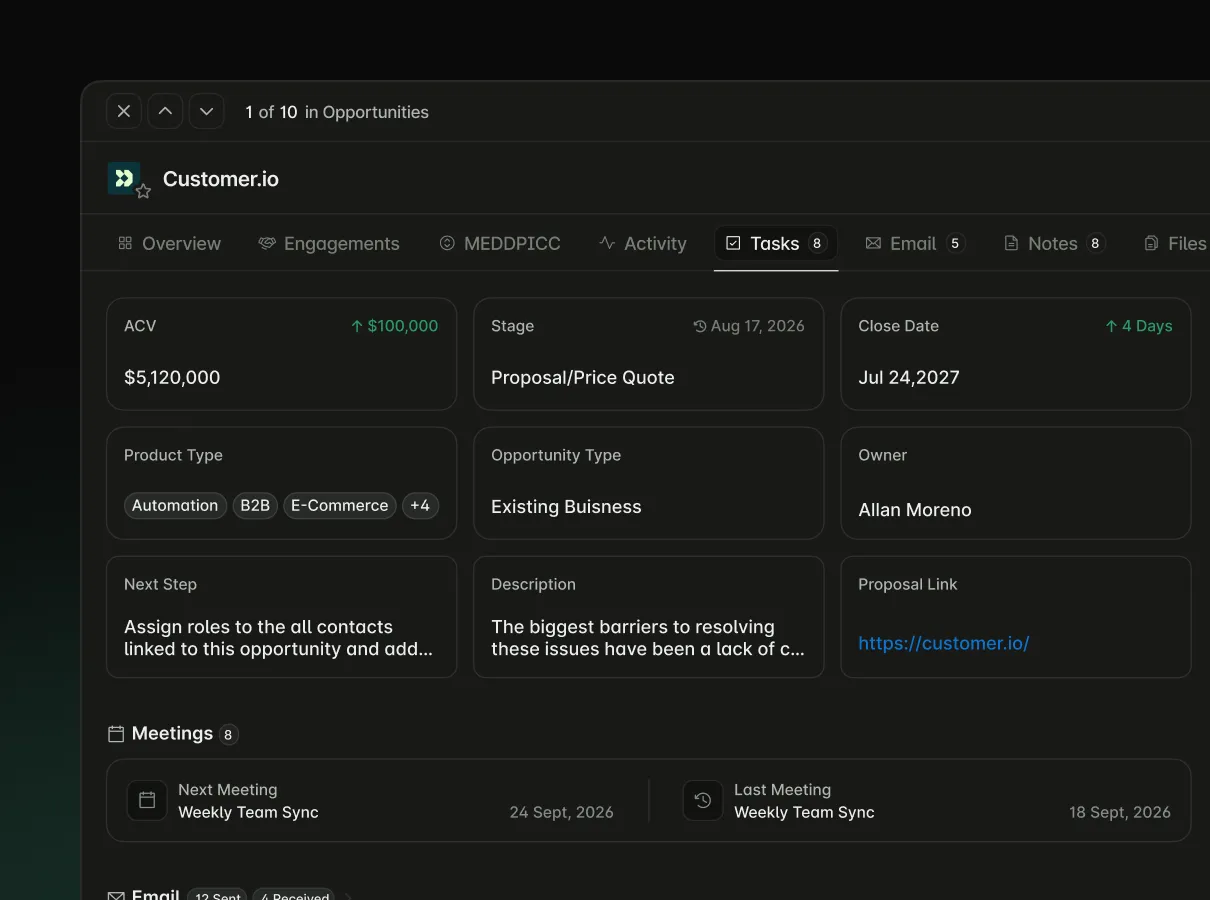Click the E-Commerce product tag
The image size is (1210, 900).
[x=339, y=506]
